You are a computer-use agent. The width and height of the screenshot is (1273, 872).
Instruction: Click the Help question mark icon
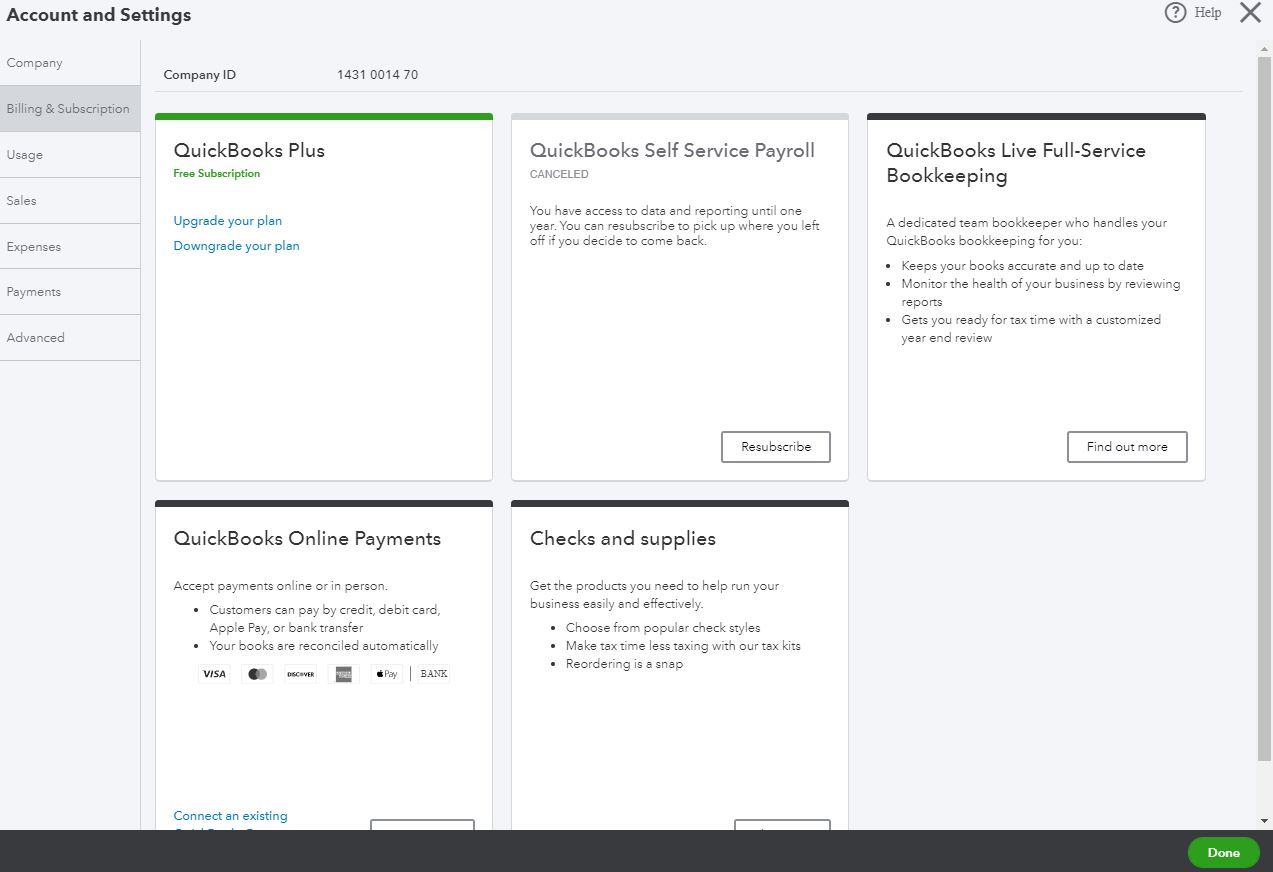point(1176,13)
